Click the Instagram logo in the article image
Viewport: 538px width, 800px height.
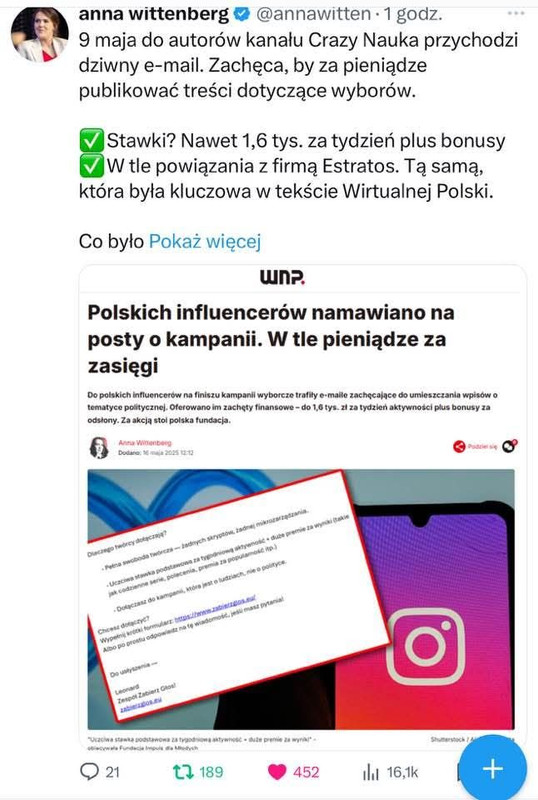[425, 645]
